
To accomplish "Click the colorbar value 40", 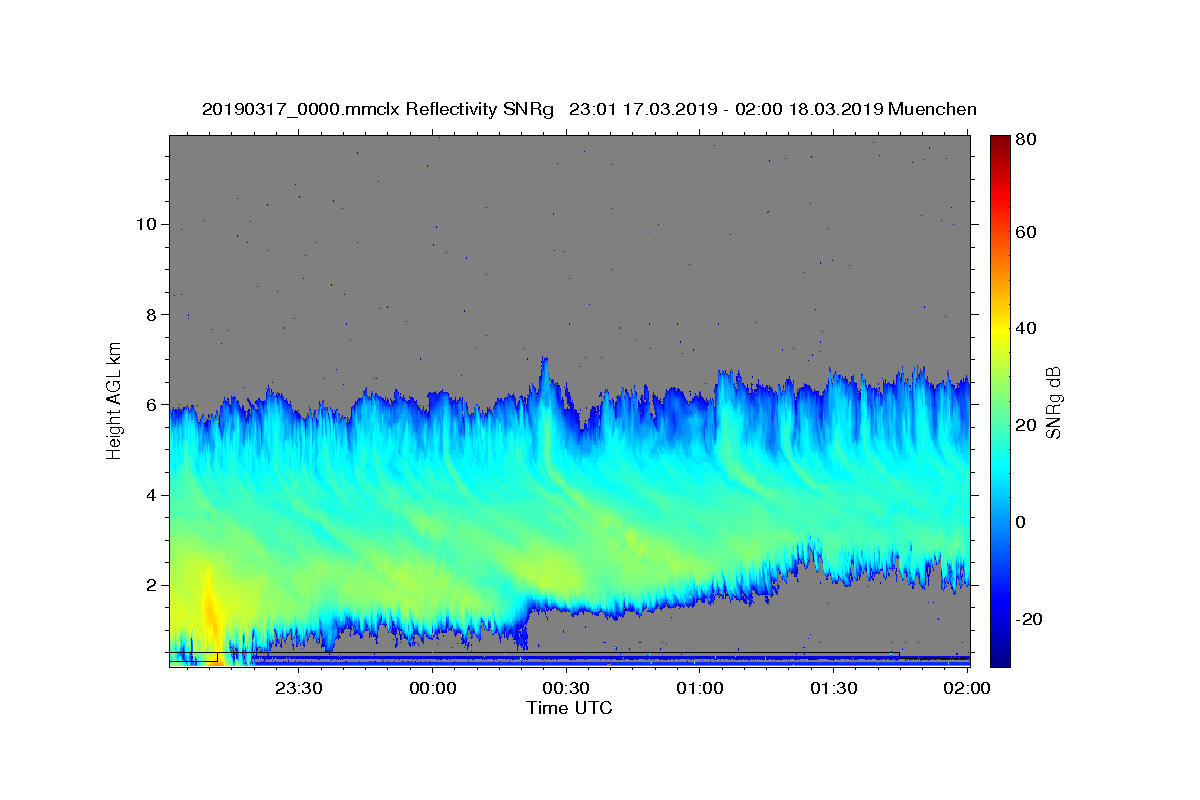I will [1026, 328].
